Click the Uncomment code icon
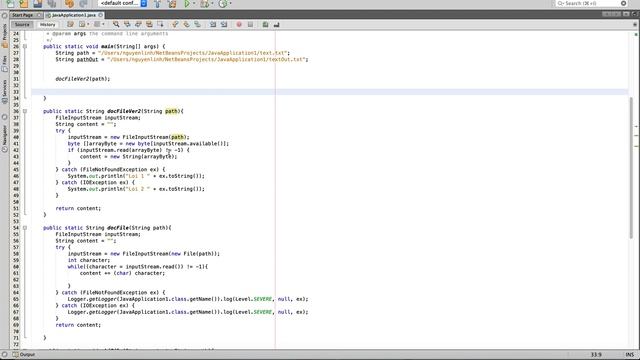Screen dimensions: 640x360 click(x=276, y=24)
